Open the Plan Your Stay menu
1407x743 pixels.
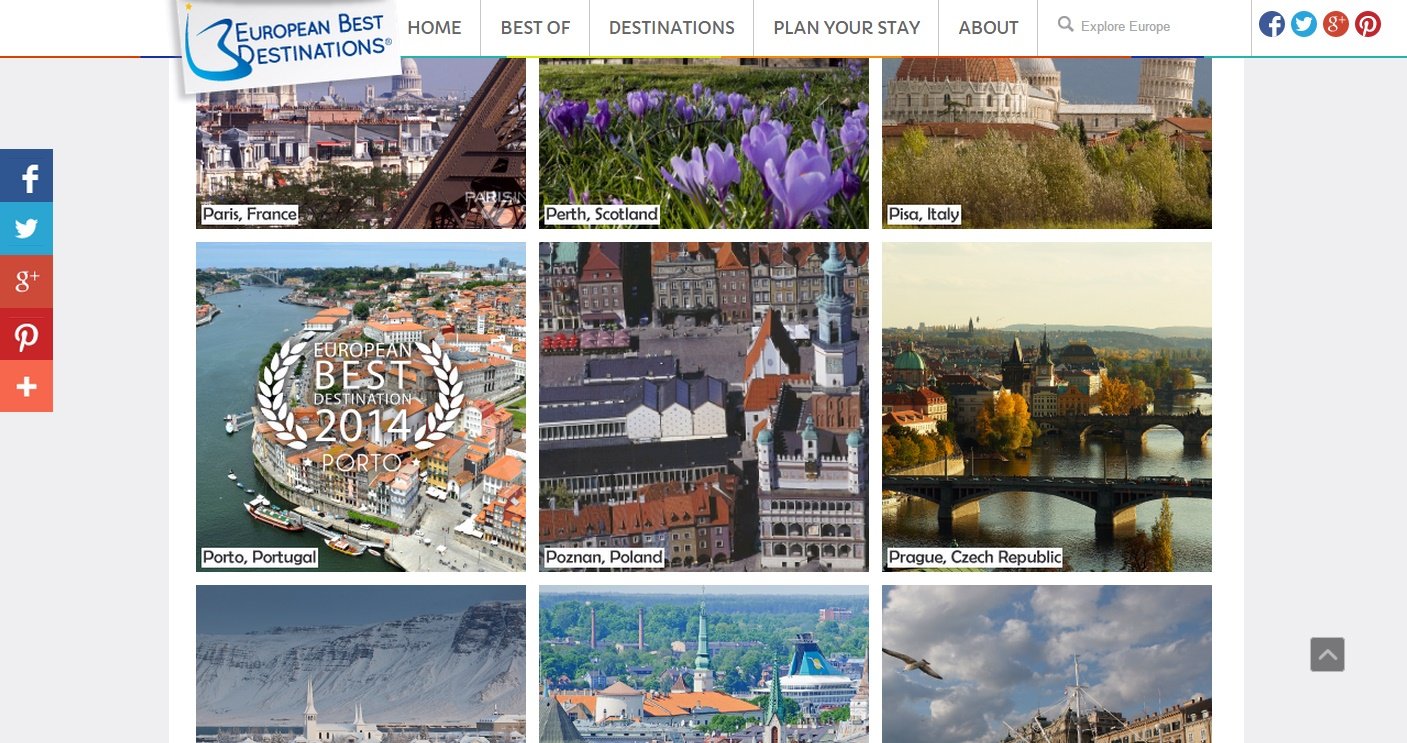[846, 28]
